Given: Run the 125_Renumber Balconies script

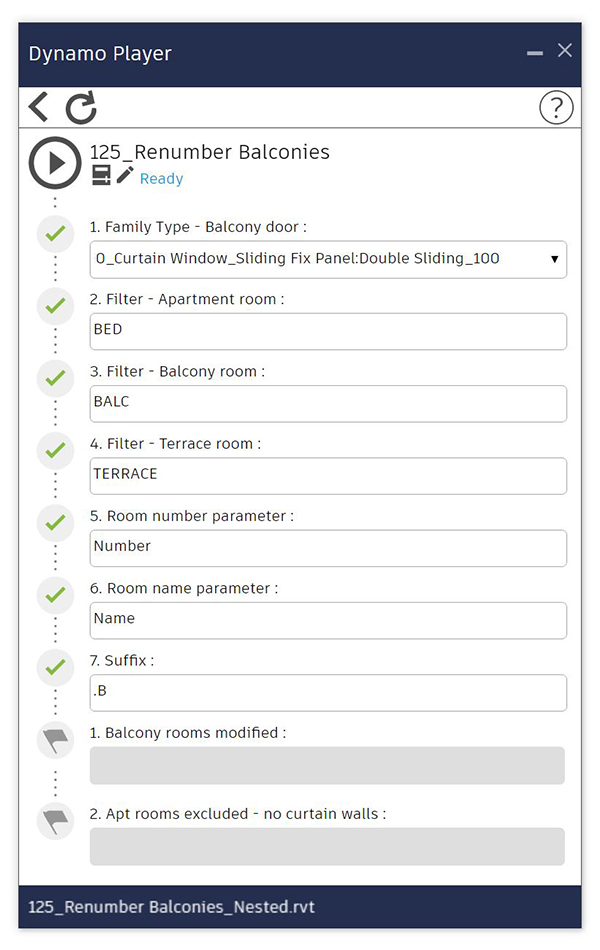Looking at the screenshot, I should [x=55, y=162].
